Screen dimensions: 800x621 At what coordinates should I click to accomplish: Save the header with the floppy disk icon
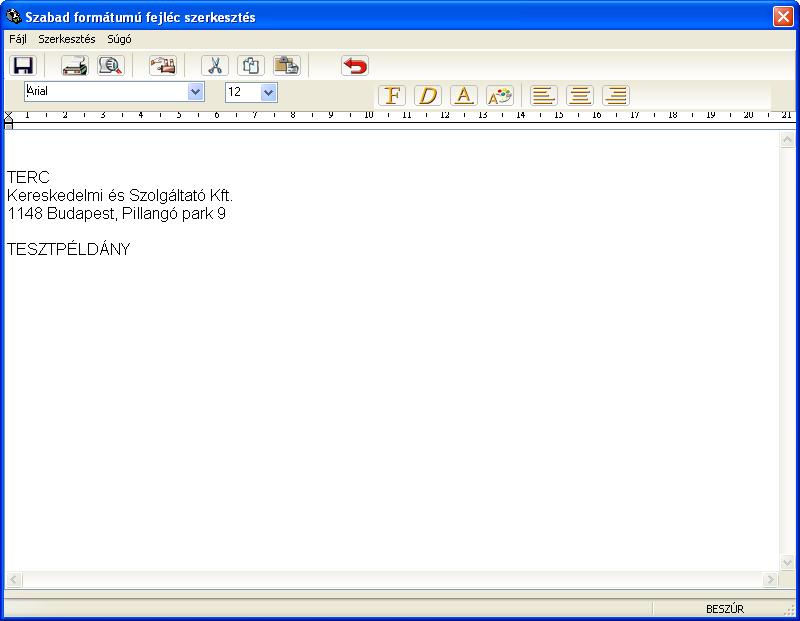pyautogui.click(x=22, y=66)
